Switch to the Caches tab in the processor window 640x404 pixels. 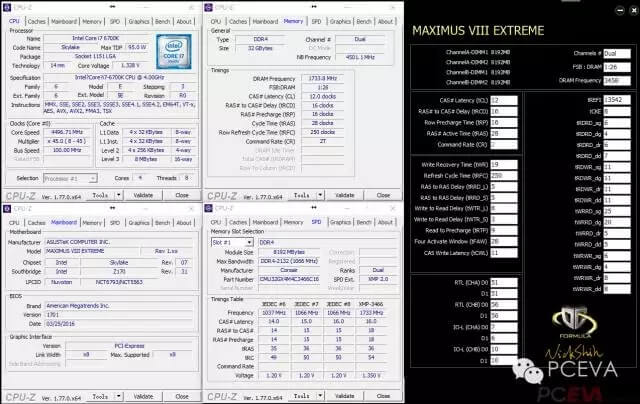pyautogui.click(x=37, y=20)
